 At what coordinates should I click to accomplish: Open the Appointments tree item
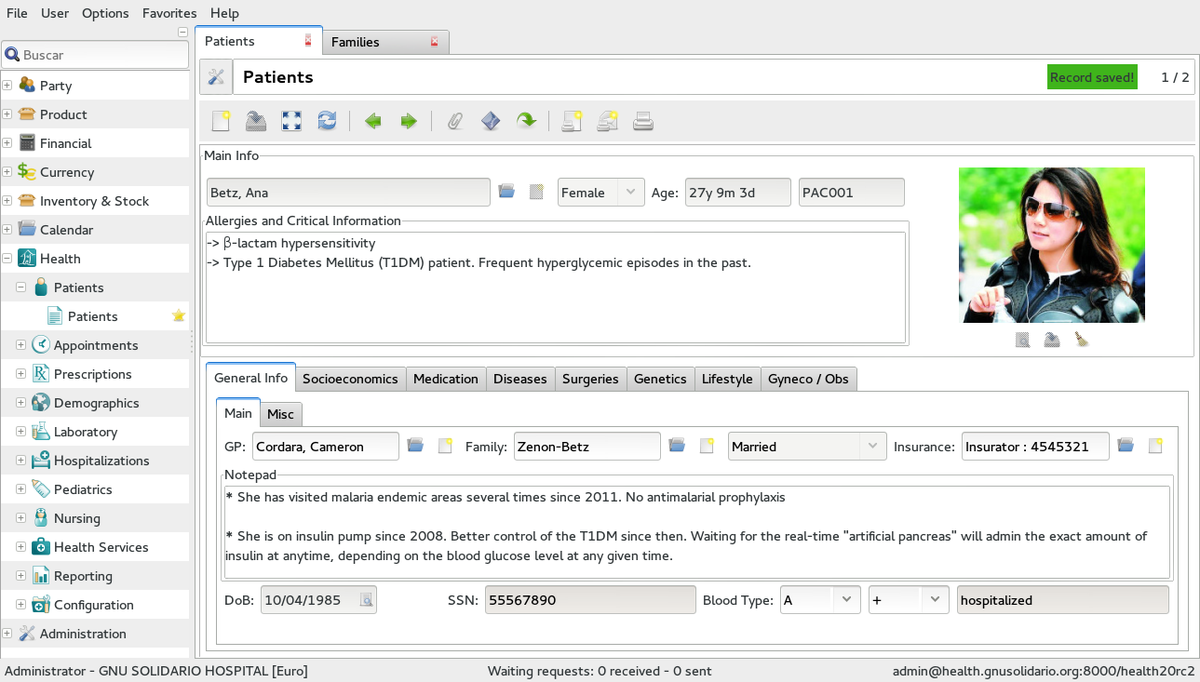coord(96,345)
